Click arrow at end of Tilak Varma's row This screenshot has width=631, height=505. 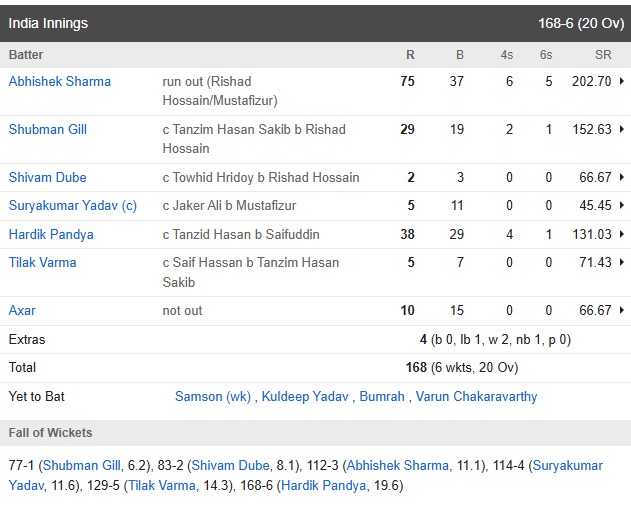coord(623,263)
